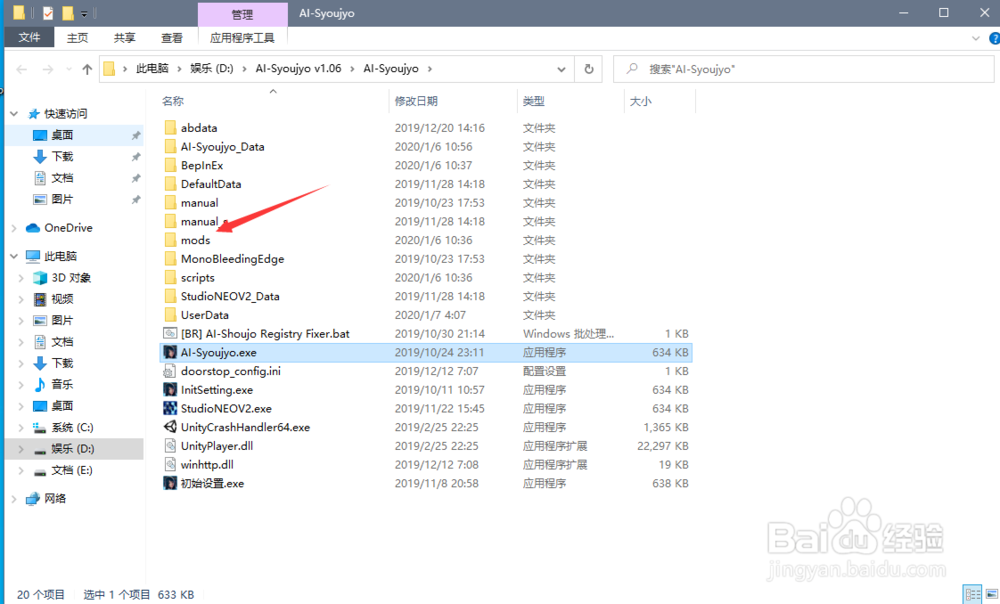
Task: Switch to the 共享 ribbon tab
Action: [x=124, y=38]
